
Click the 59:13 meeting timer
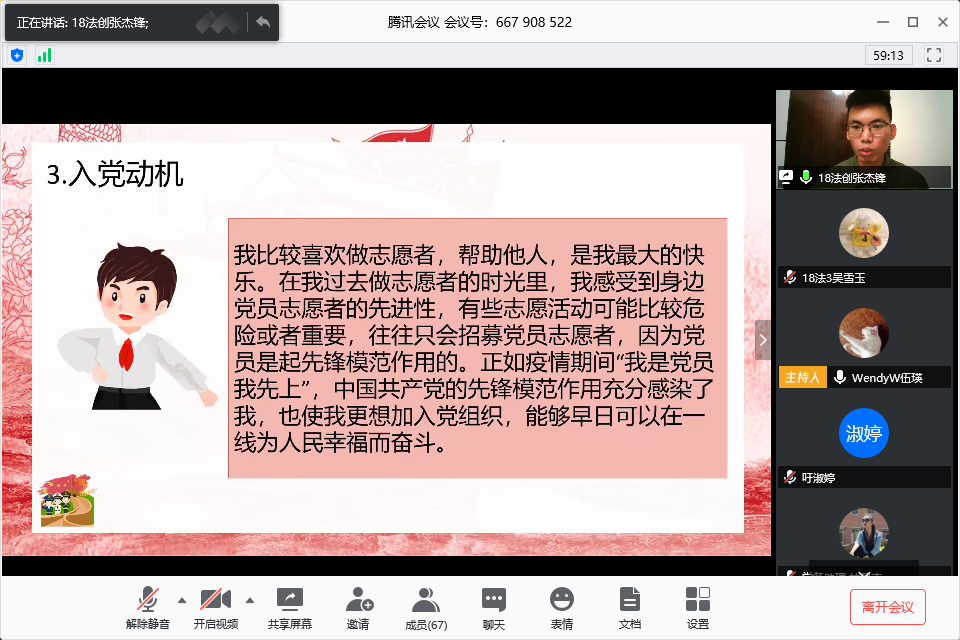[x=888, y=55]
